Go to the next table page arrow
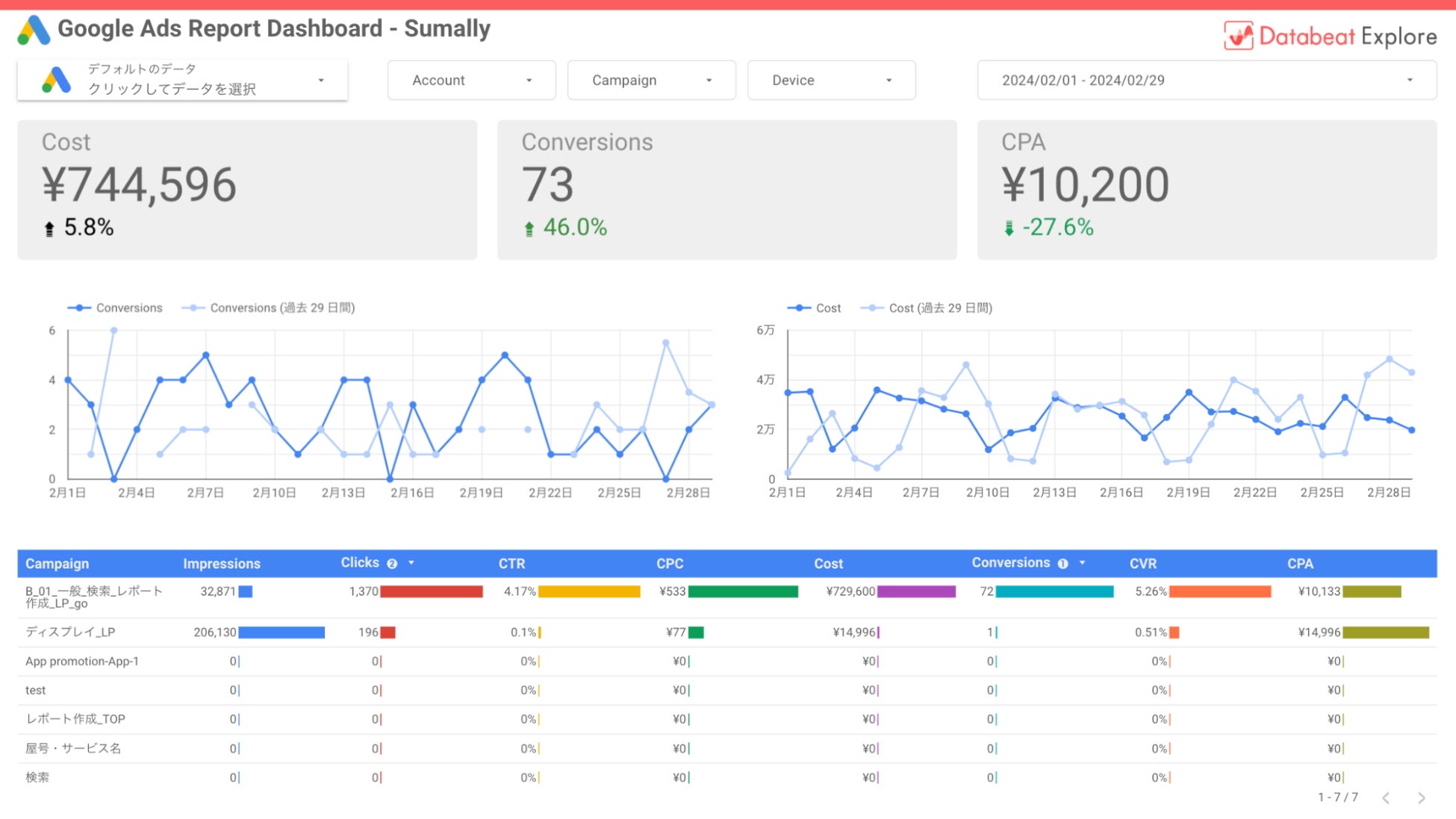1456x819 pixels. click(1421, 798)
